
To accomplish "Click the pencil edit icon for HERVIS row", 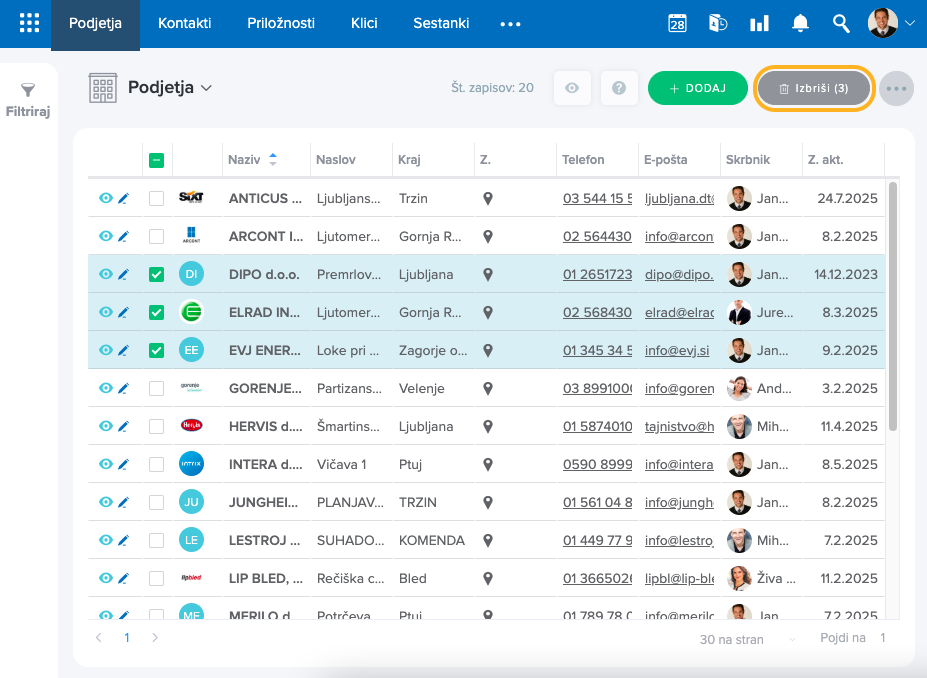I will (x=124, y=426).
